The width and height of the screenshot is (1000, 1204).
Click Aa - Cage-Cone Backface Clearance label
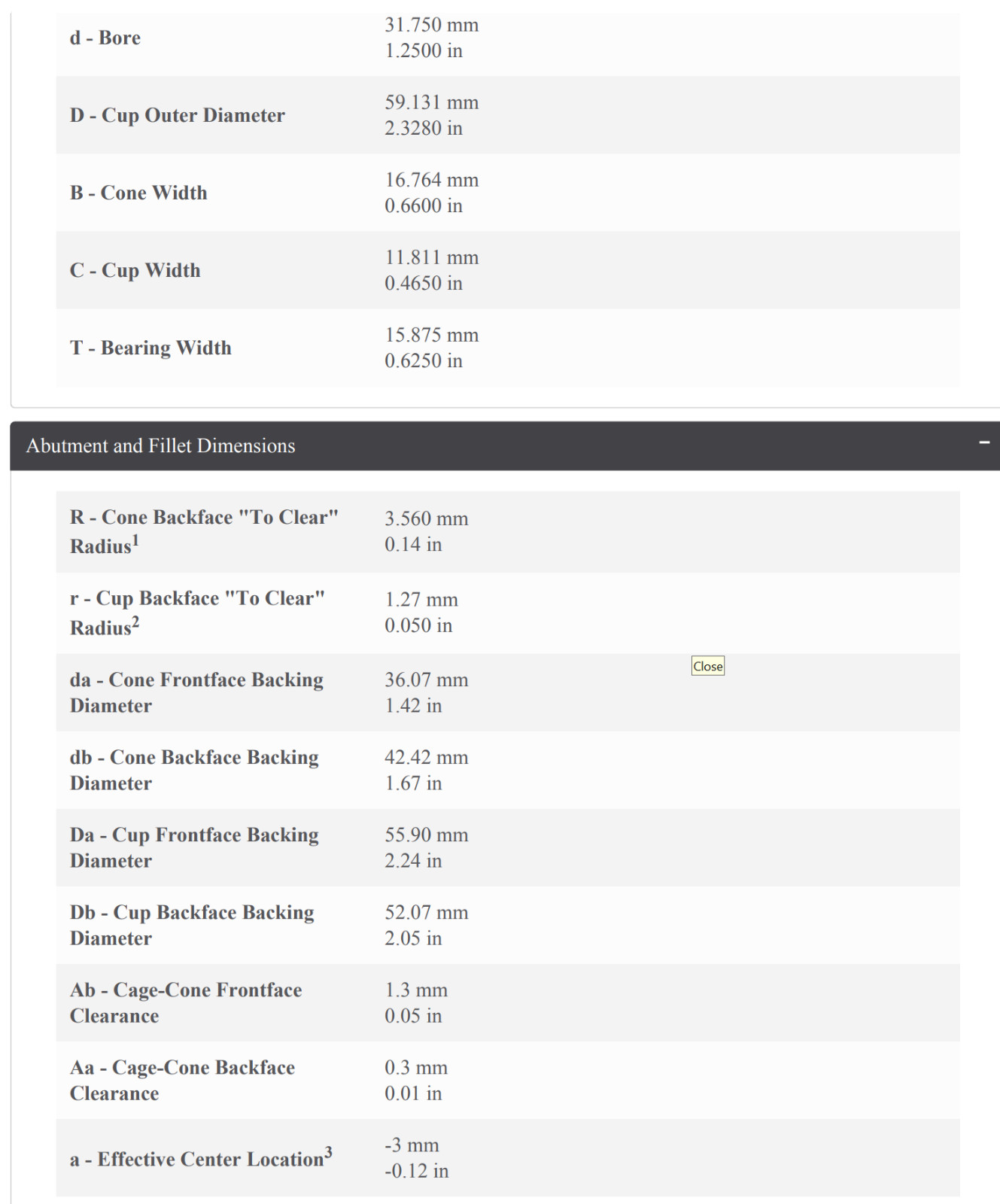click(183, 1080)
